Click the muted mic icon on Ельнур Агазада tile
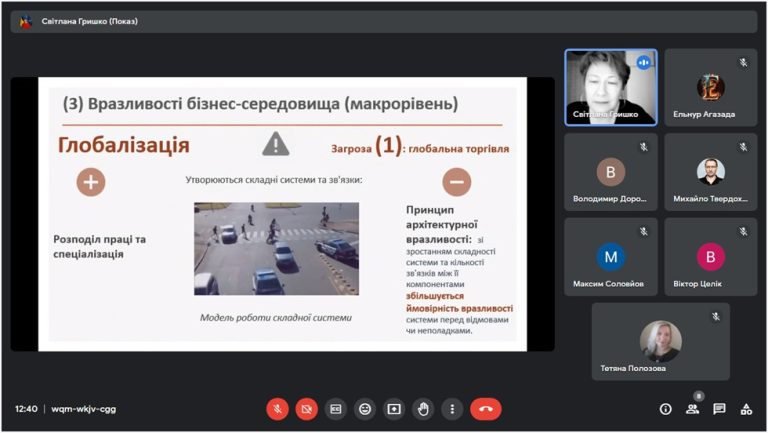 tap(744, 62)
